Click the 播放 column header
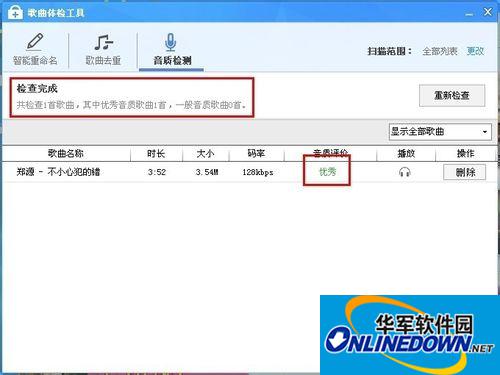Viewport: 500px width, 375px height. coord(406,153)
